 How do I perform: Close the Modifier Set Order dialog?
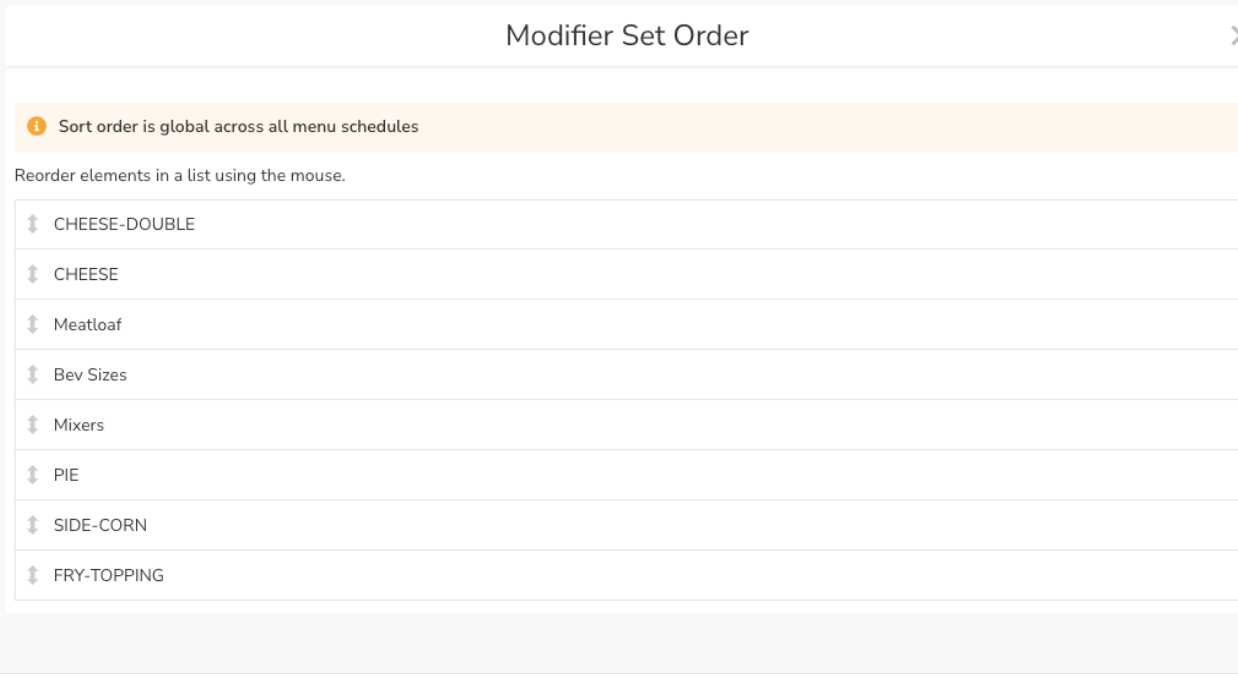pos(1234,36)
